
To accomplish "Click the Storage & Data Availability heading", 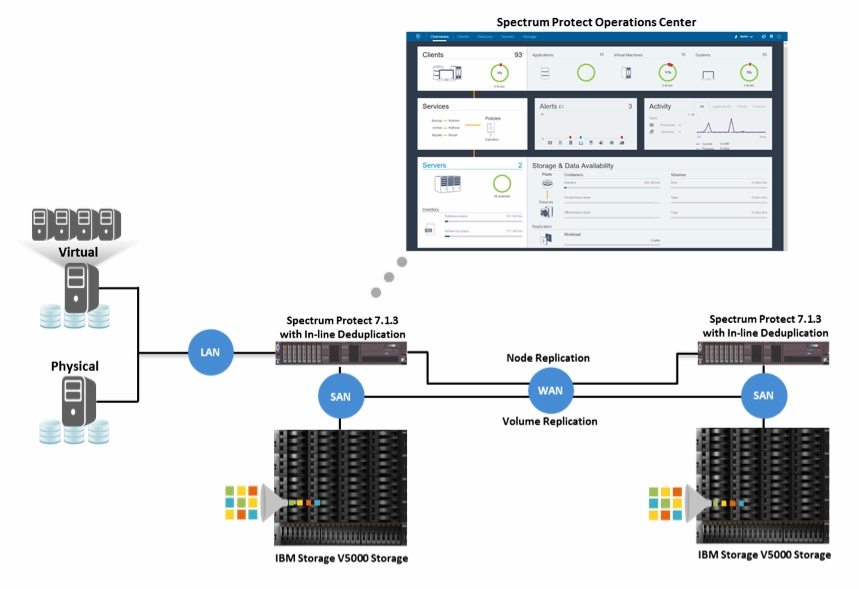I will tap(572, 165).
